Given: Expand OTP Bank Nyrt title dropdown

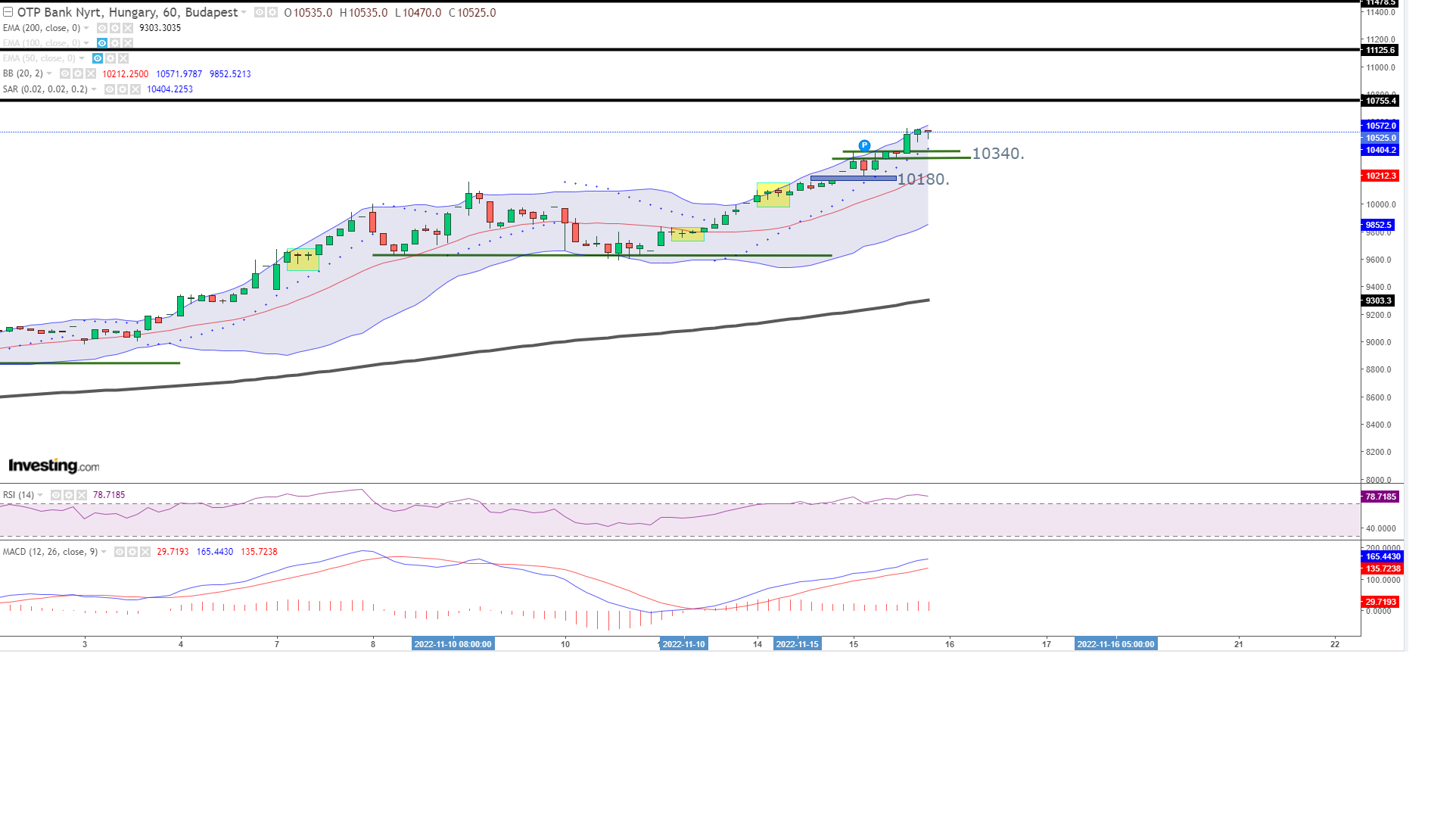Looking at the screenshot, I should click(x=244, y=13).
